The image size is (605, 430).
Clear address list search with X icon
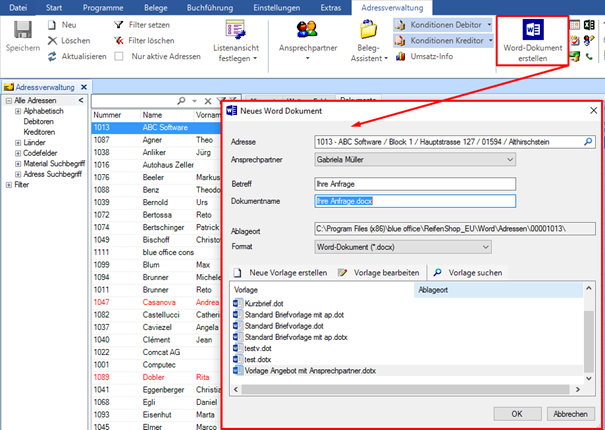tap(208, 101)
